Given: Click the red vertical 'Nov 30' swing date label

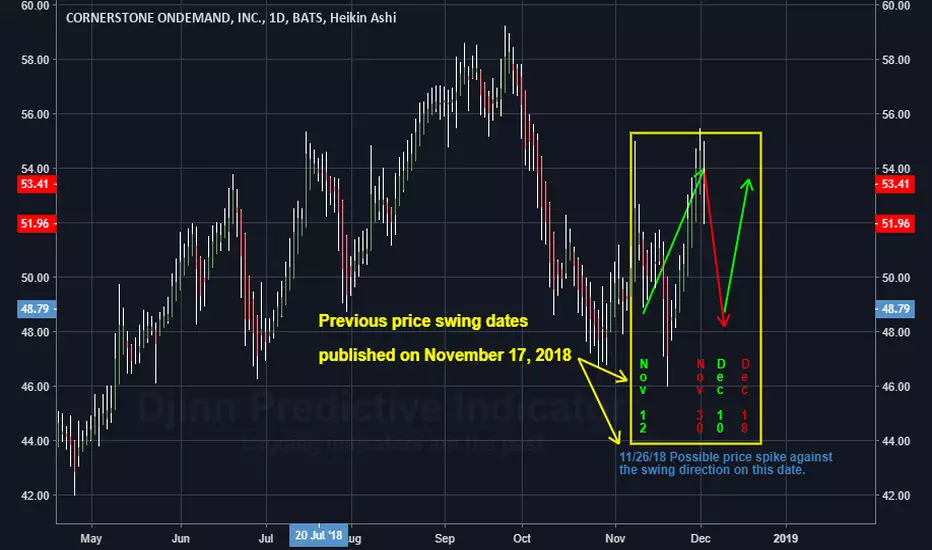Looking at the screenshot, I should pyautogui.click(x=700, y=395).
